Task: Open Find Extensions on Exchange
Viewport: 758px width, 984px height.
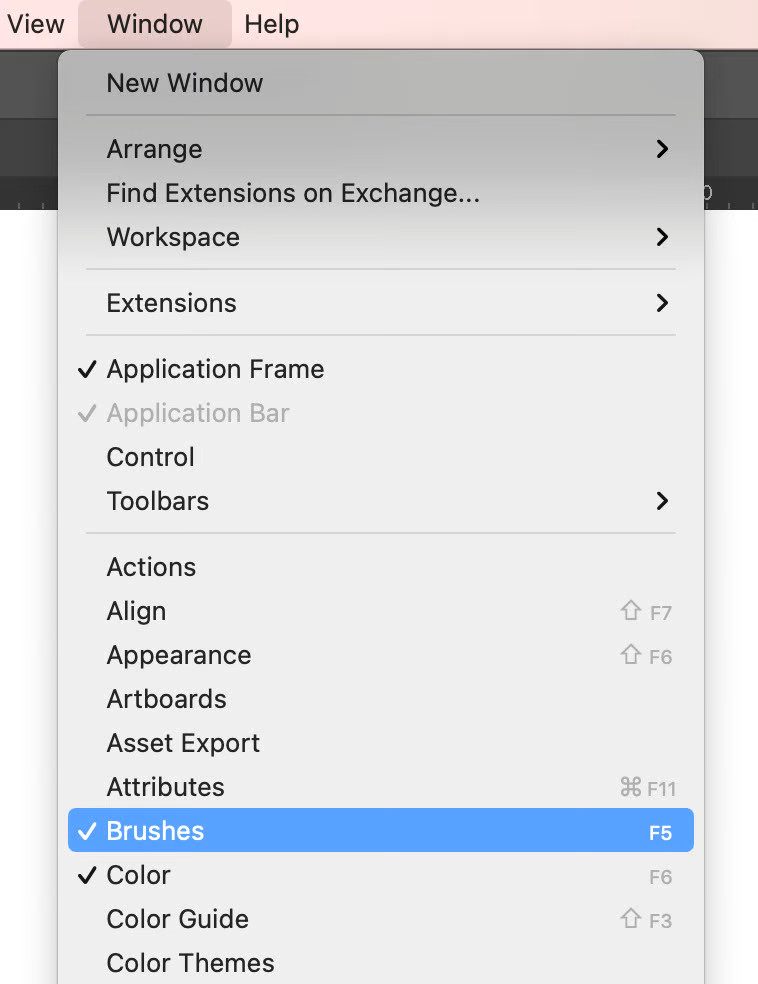Action: [293, 193]
